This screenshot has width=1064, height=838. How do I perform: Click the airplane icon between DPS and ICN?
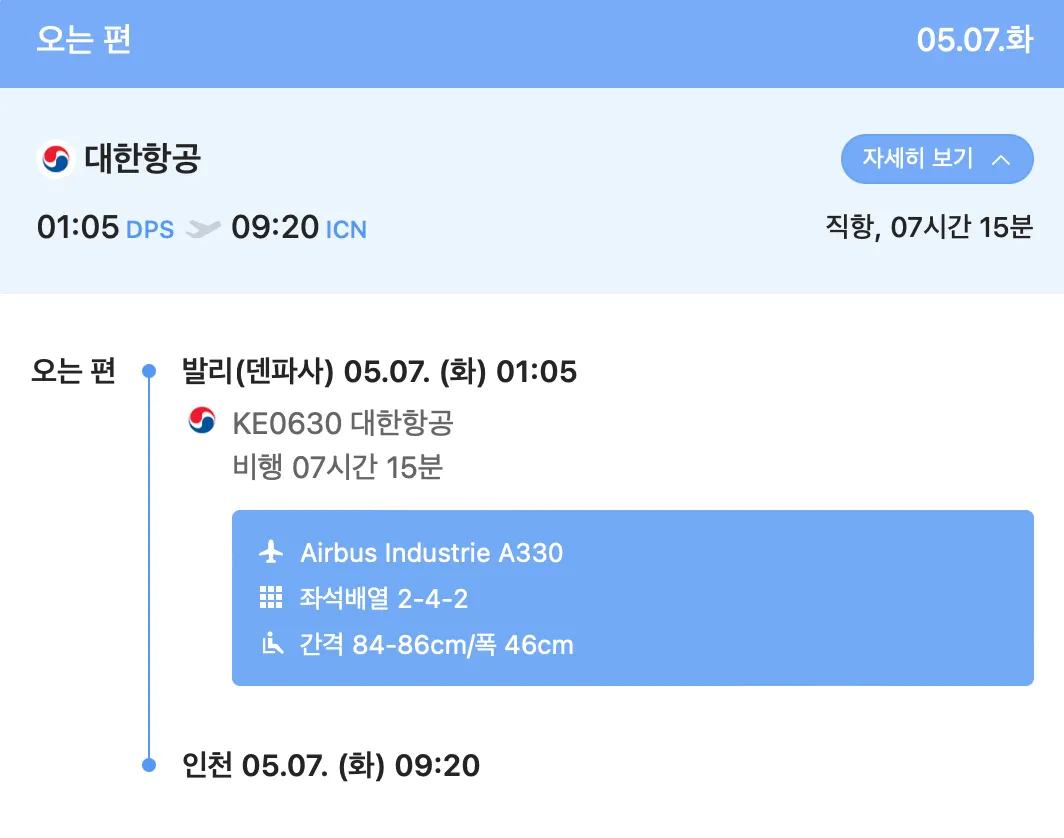click(x=203, y=229)
